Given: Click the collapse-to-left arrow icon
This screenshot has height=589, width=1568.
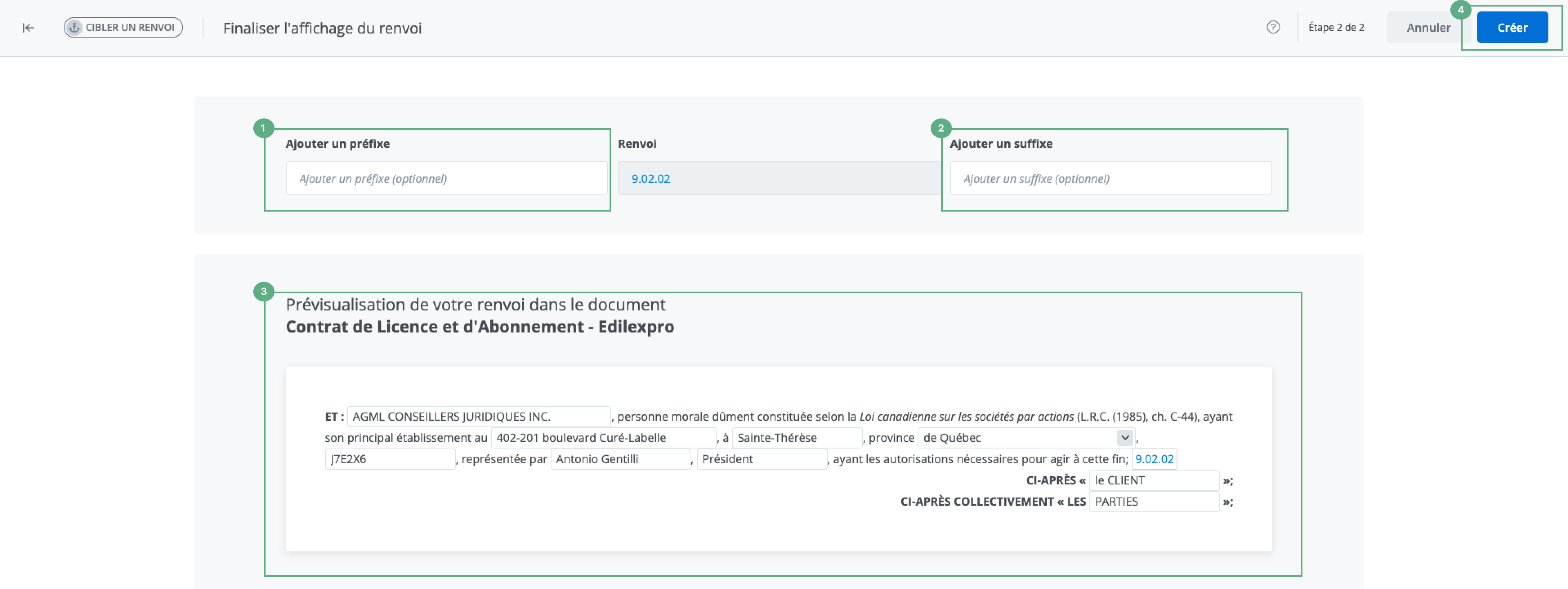Looking at the screenshot, I should point(28,27).
